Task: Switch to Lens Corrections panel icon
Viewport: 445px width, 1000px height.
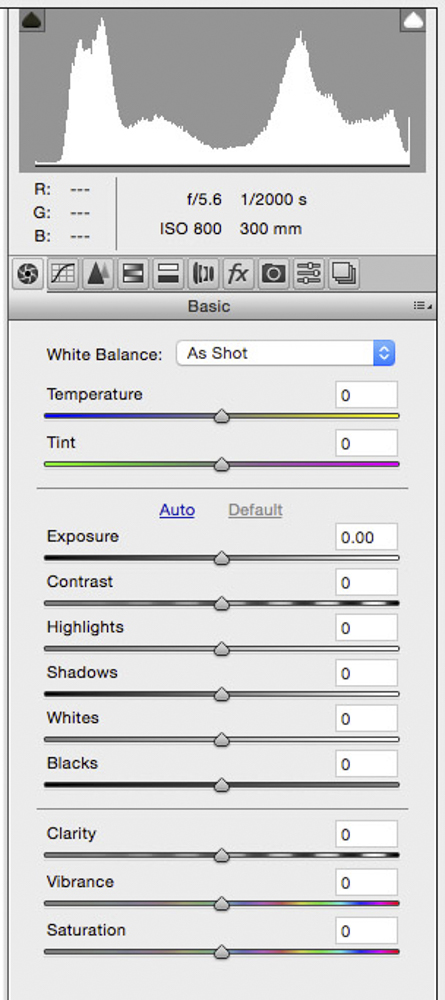Action: tap(203, 274)
